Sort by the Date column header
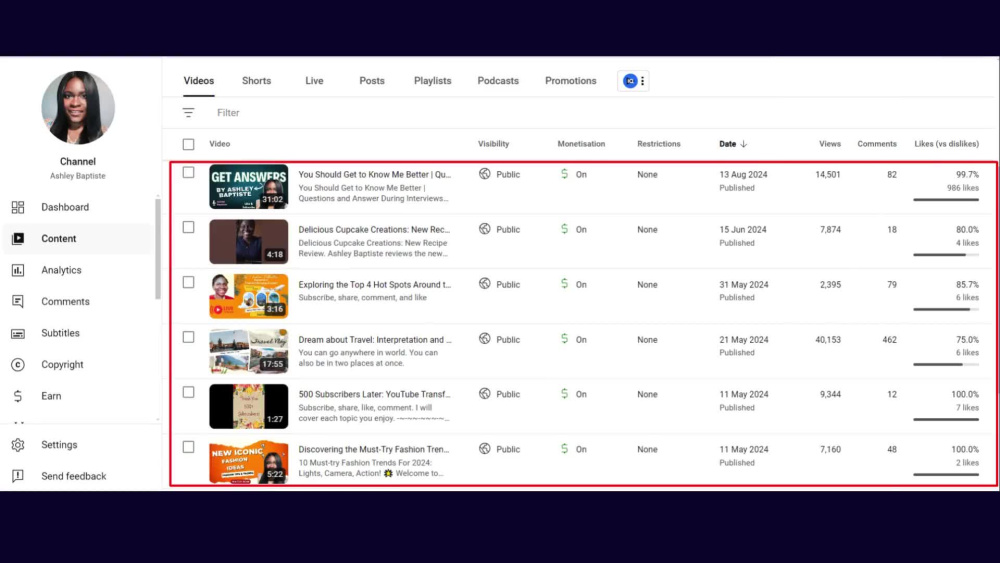Image resolution: width=1000 pixels, height=563 pixels. pos(728,144)
